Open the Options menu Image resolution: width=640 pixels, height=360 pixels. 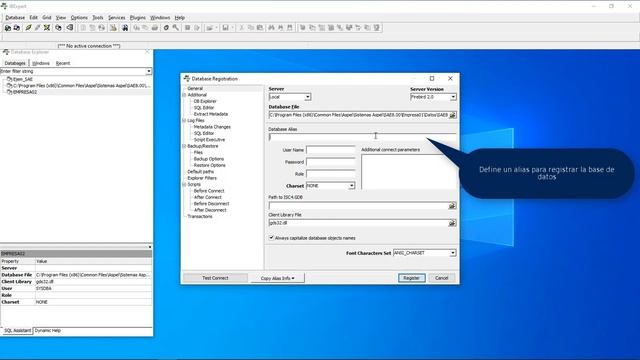point(79,18)
